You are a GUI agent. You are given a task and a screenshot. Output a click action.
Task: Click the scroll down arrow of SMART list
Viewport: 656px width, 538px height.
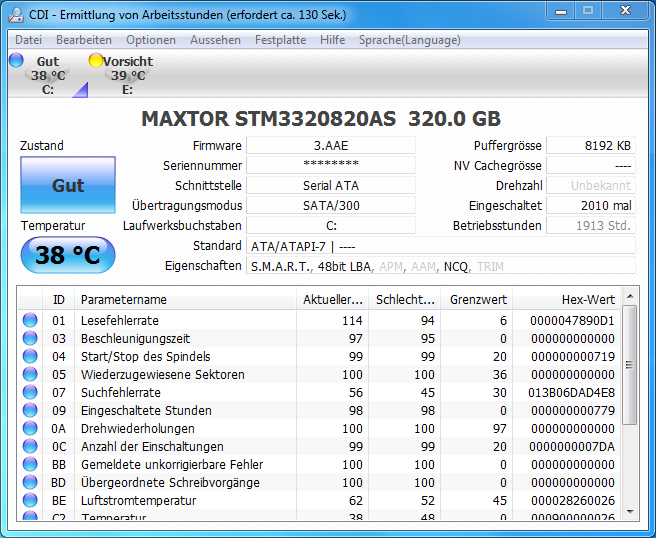pyautogui.click(x=630, y=512)
